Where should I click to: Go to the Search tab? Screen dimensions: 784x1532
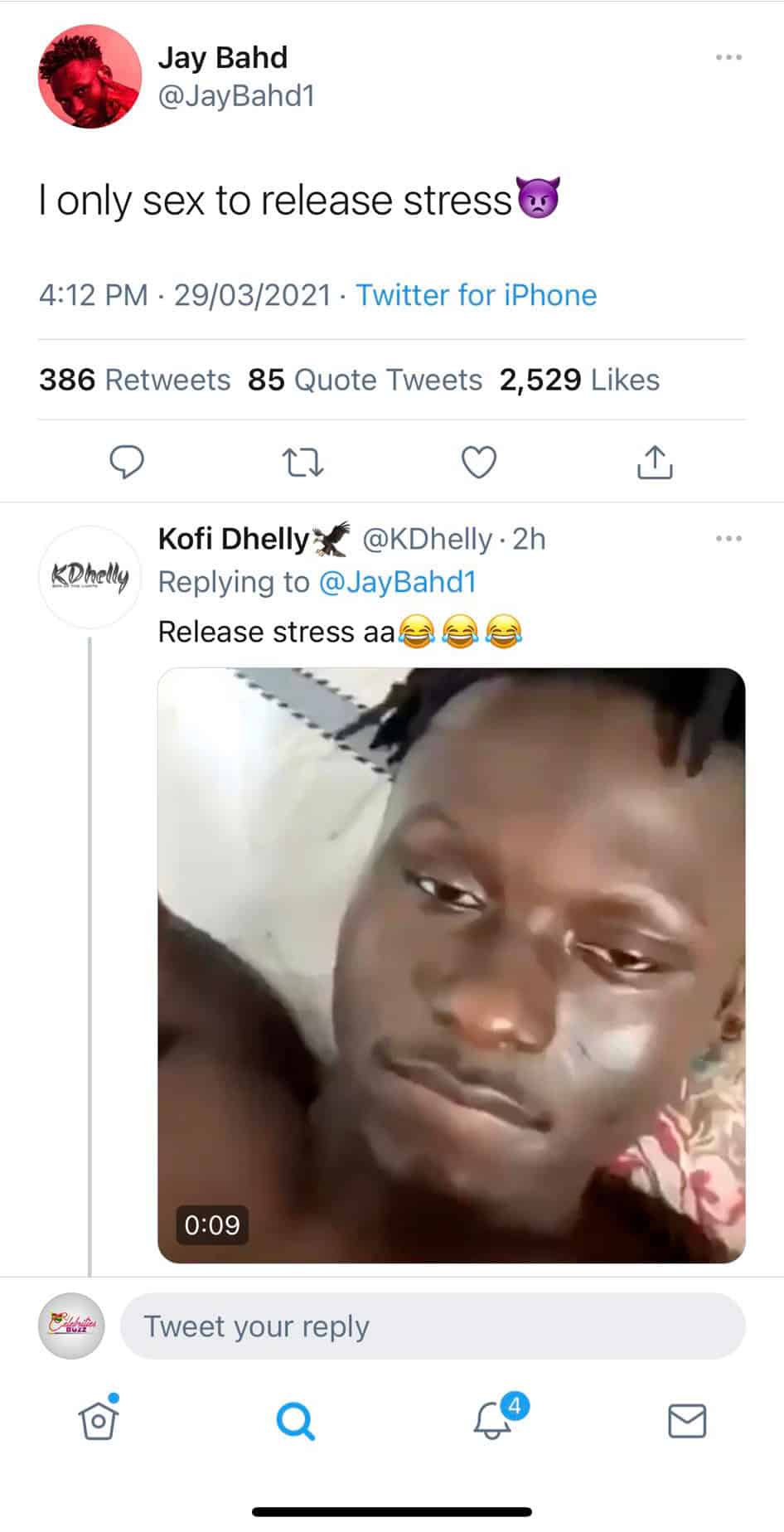[295, 1421]
